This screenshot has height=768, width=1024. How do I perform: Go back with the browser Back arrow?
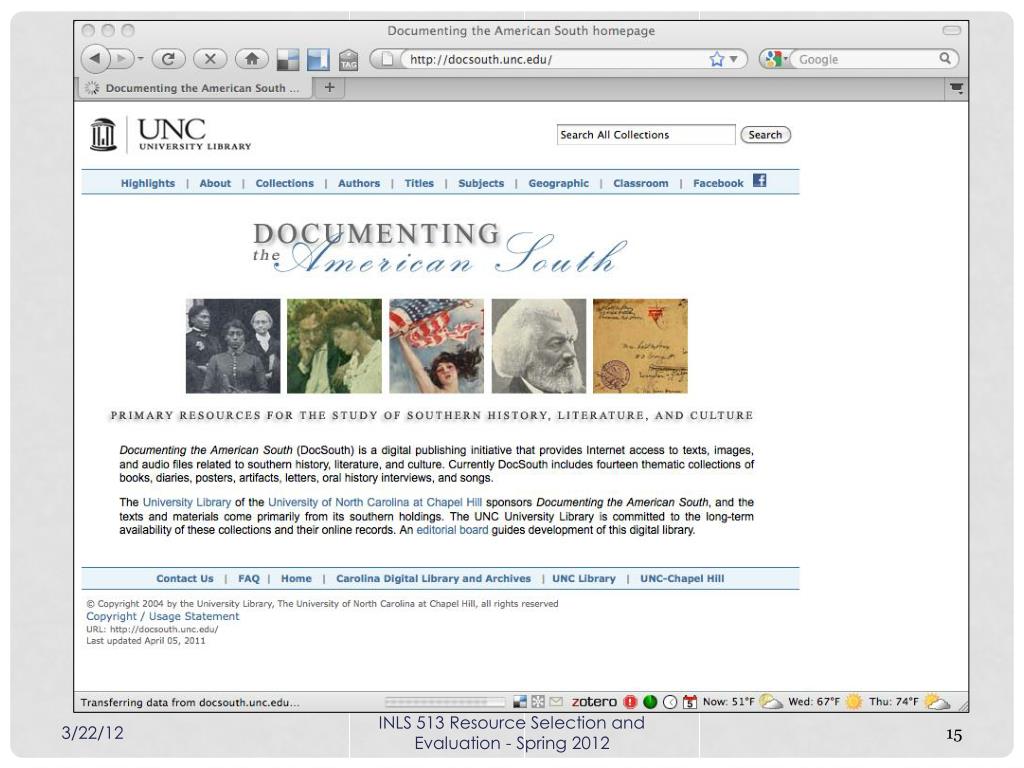(x=95, y=59)
